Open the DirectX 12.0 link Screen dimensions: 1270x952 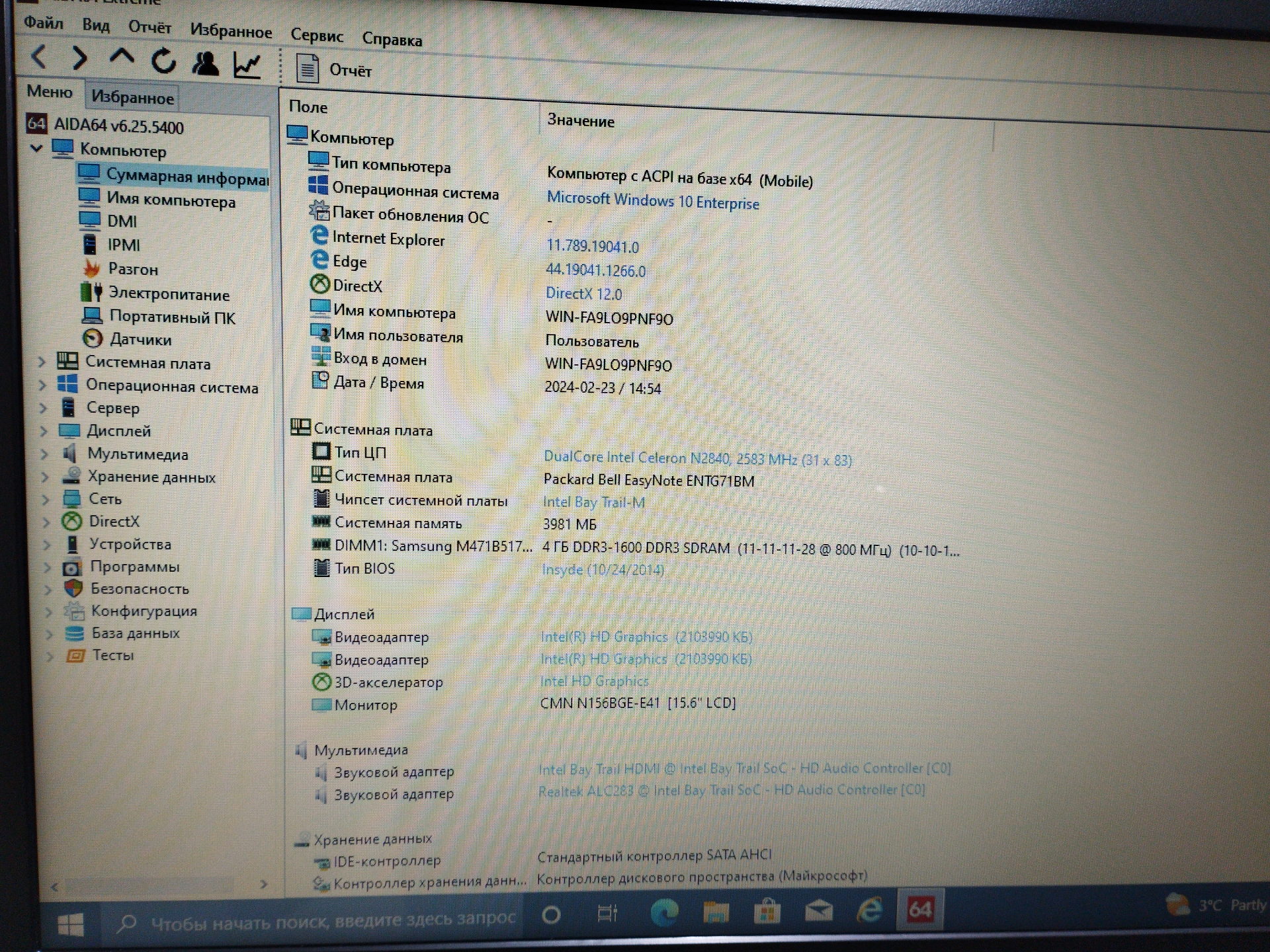(x=584, y=293)
